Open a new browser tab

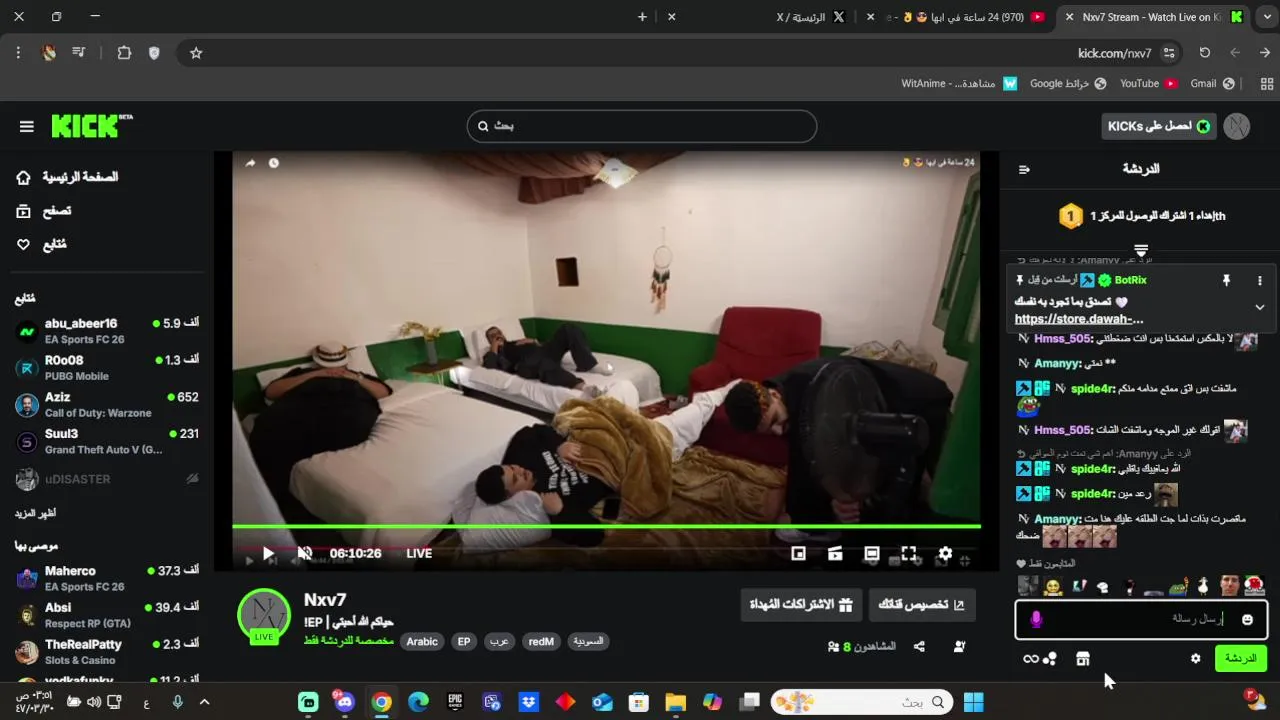(642, 17)
